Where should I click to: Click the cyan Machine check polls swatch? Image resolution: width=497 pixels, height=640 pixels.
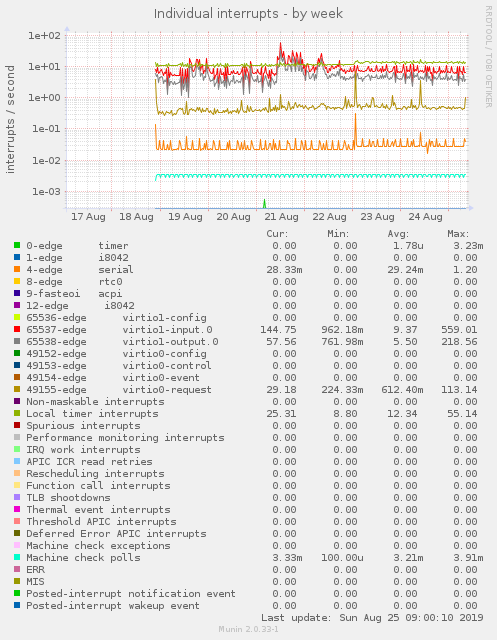point(17,557)
